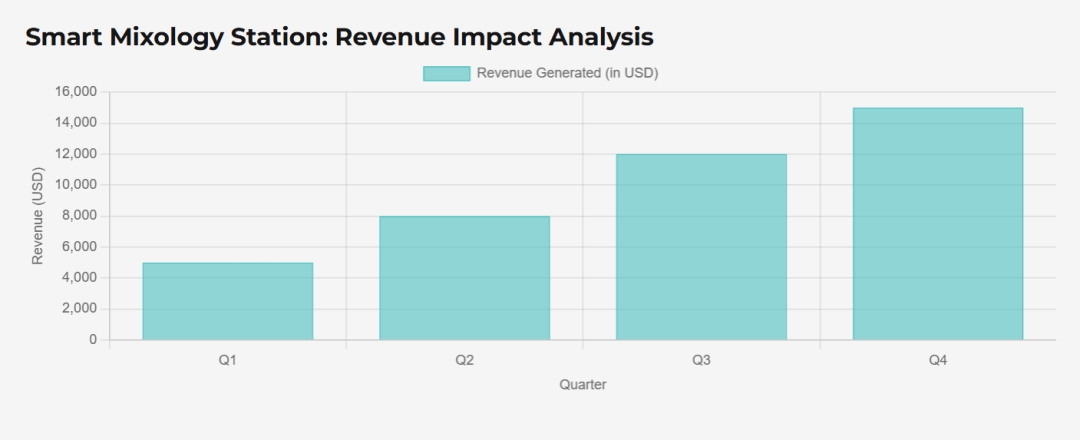Click the Q2 x-axis label
Viewport: 1080px width, 440px height.
(x=465, y=359)
